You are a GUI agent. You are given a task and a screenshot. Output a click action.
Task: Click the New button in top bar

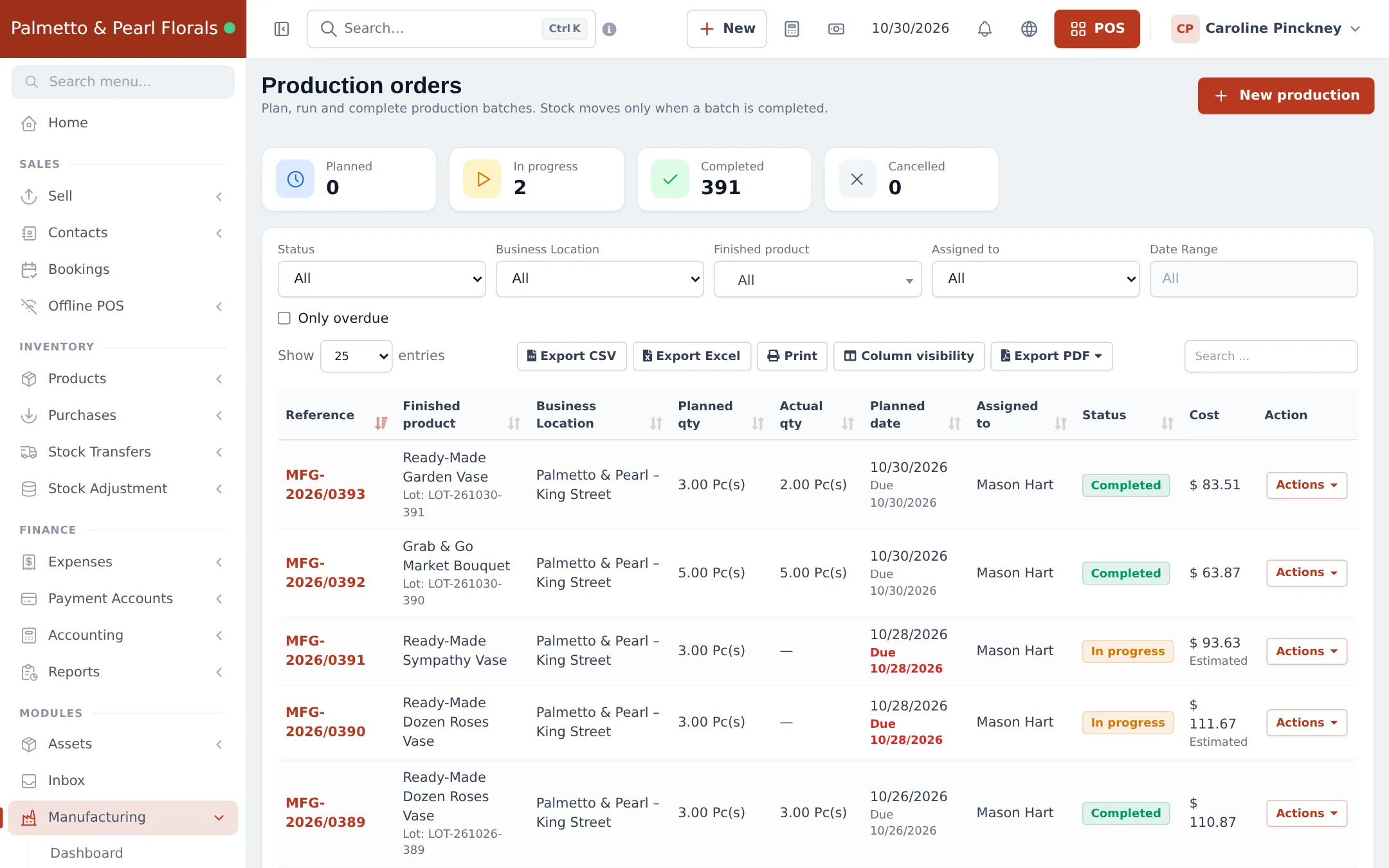(x=727, y=29)
